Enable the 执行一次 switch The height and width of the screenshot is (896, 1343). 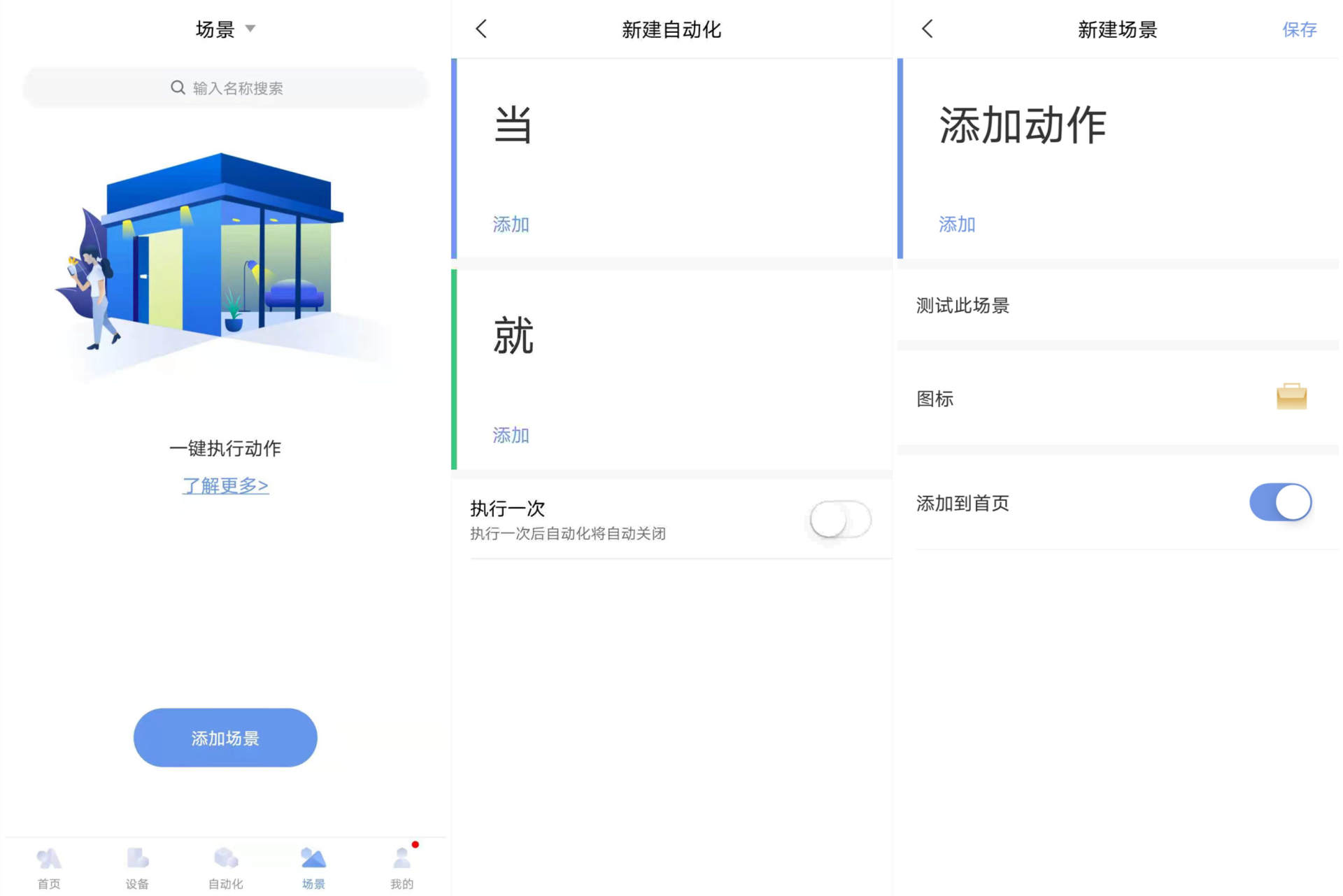coord(839,519)
